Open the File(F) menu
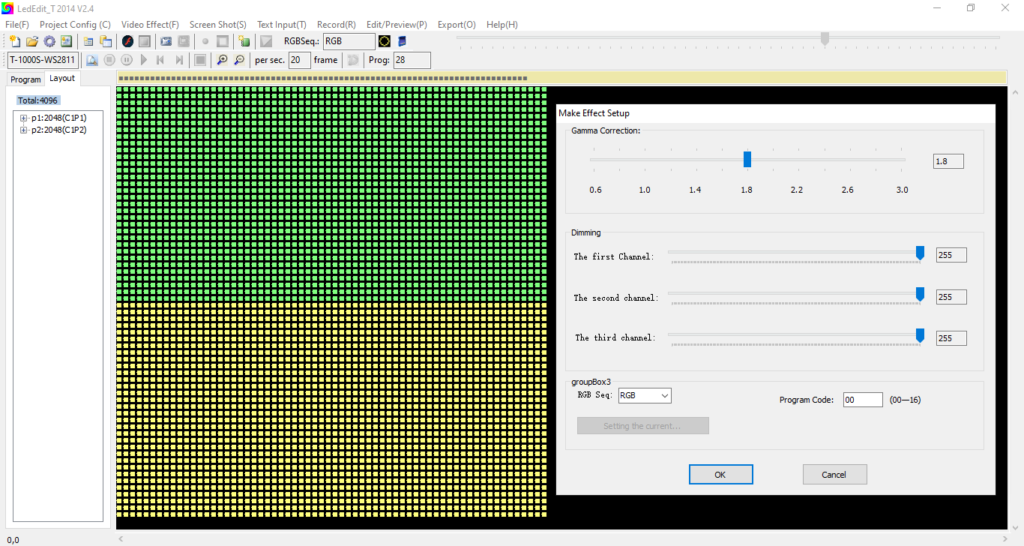This screenshot has height=546, width=1024. click(17, 24)
